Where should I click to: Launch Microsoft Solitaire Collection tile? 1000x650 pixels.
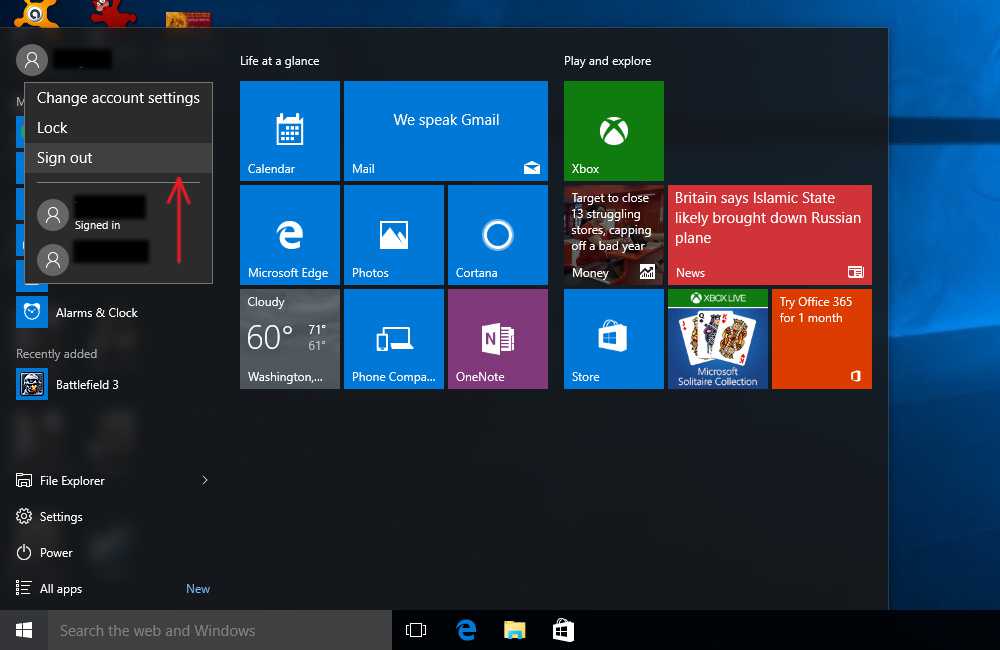coord(717,339)
